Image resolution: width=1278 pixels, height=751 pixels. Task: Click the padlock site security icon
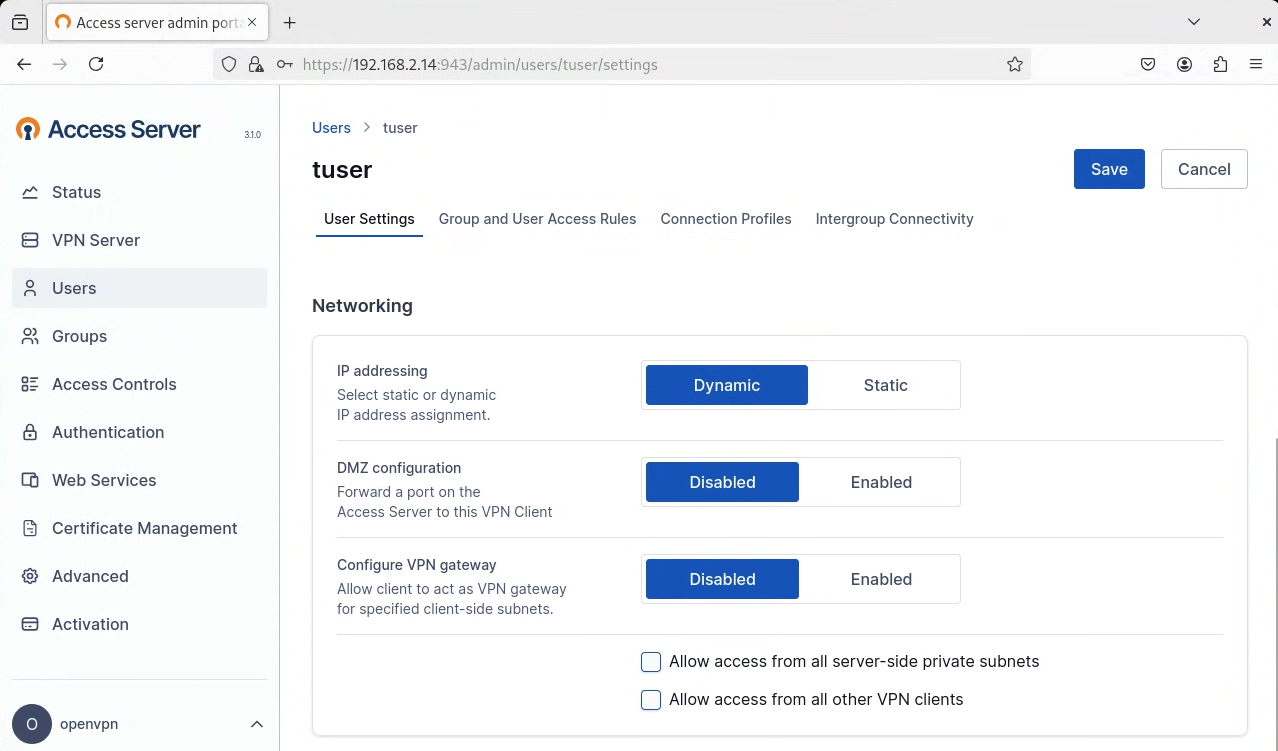click(x=256, y=64)
